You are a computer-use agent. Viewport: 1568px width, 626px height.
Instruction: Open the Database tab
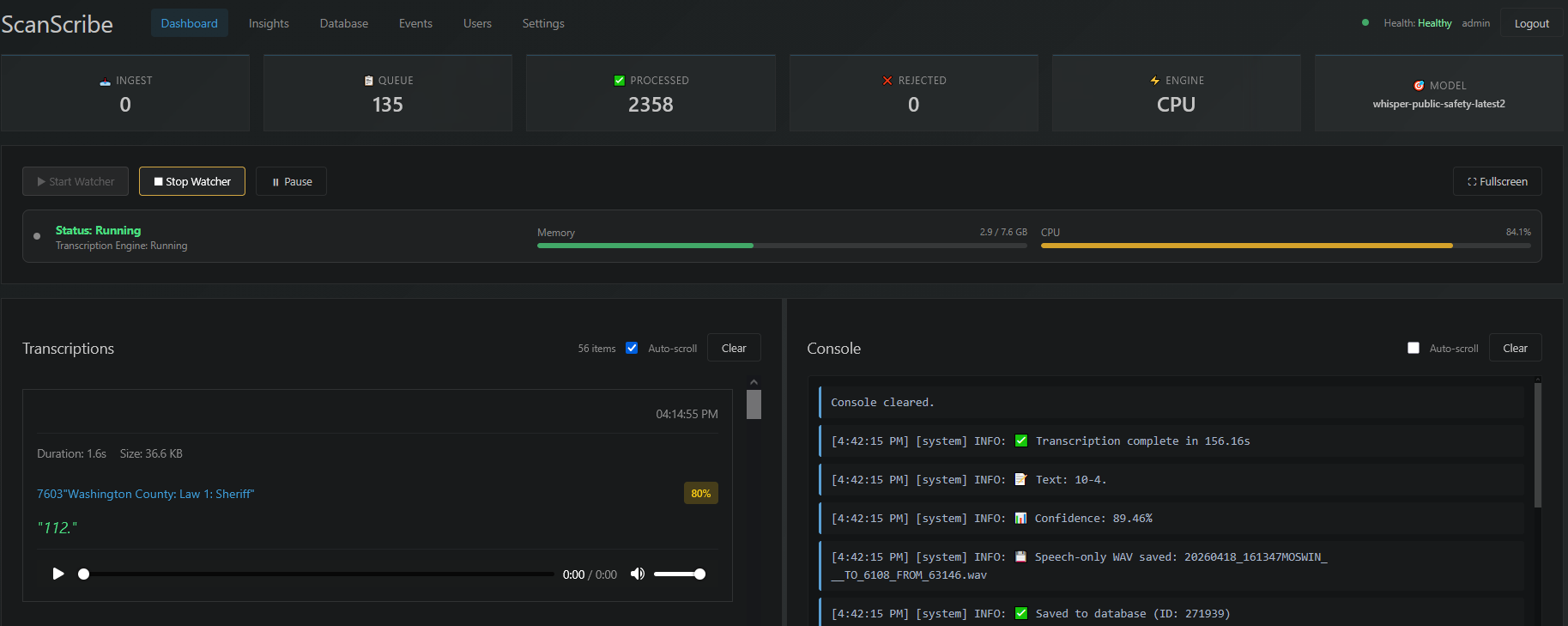point(344,23)
